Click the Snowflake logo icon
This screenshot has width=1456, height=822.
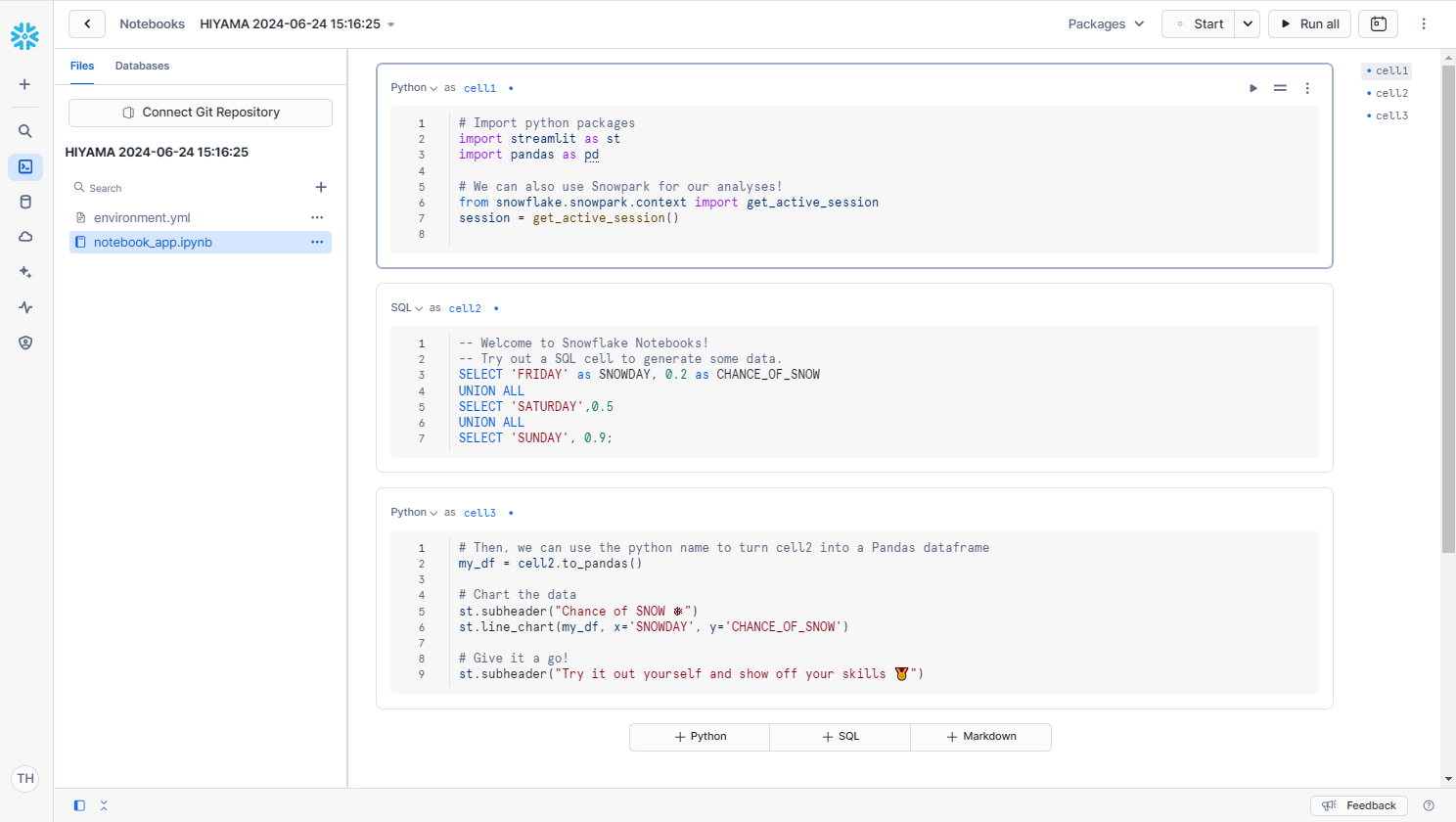tap(25, 37)
